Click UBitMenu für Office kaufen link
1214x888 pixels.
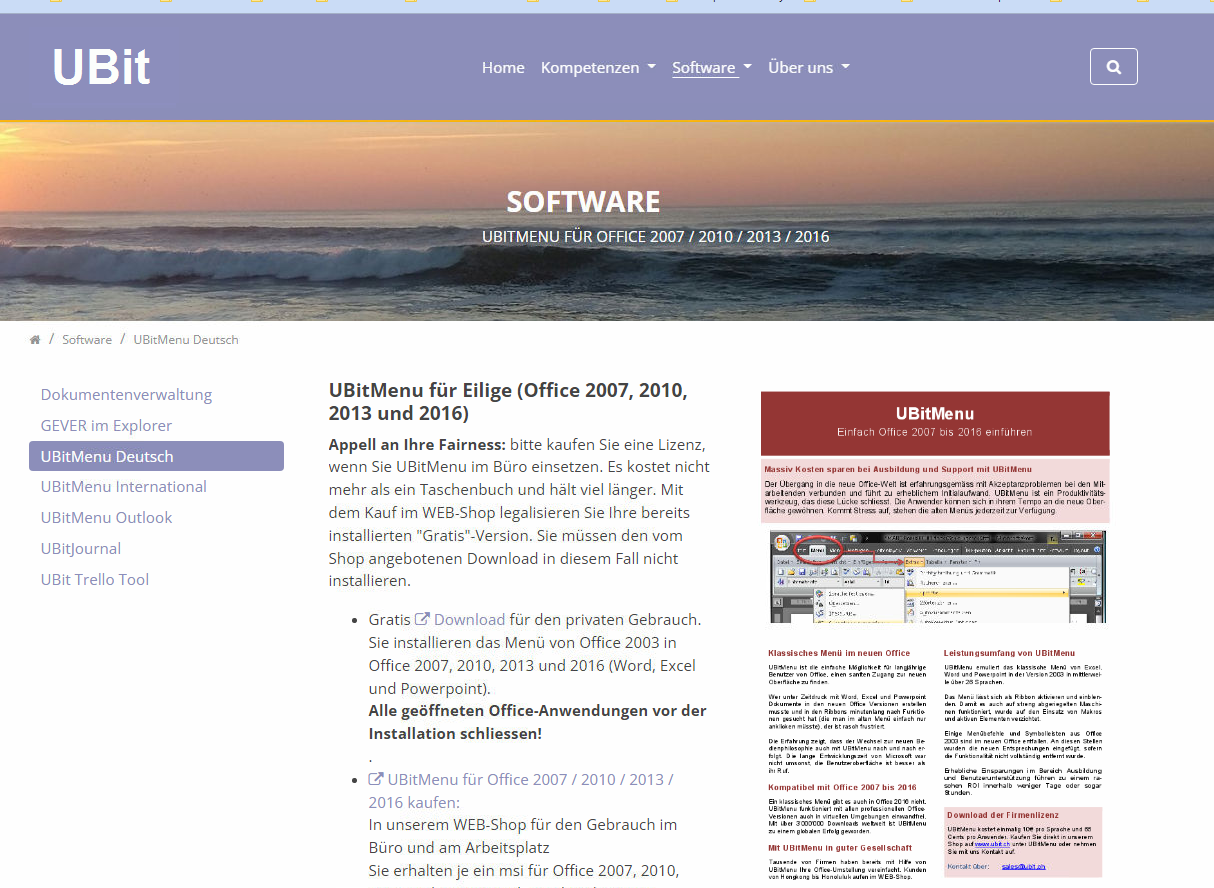pyautogui.click(x=521, y=790)
